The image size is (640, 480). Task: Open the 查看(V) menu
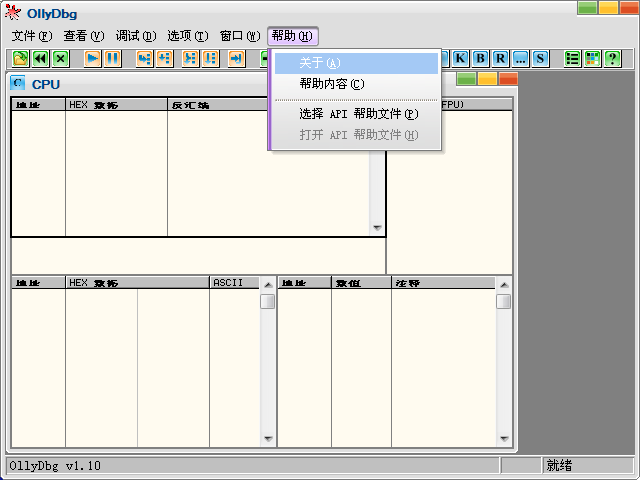[84, 36]
